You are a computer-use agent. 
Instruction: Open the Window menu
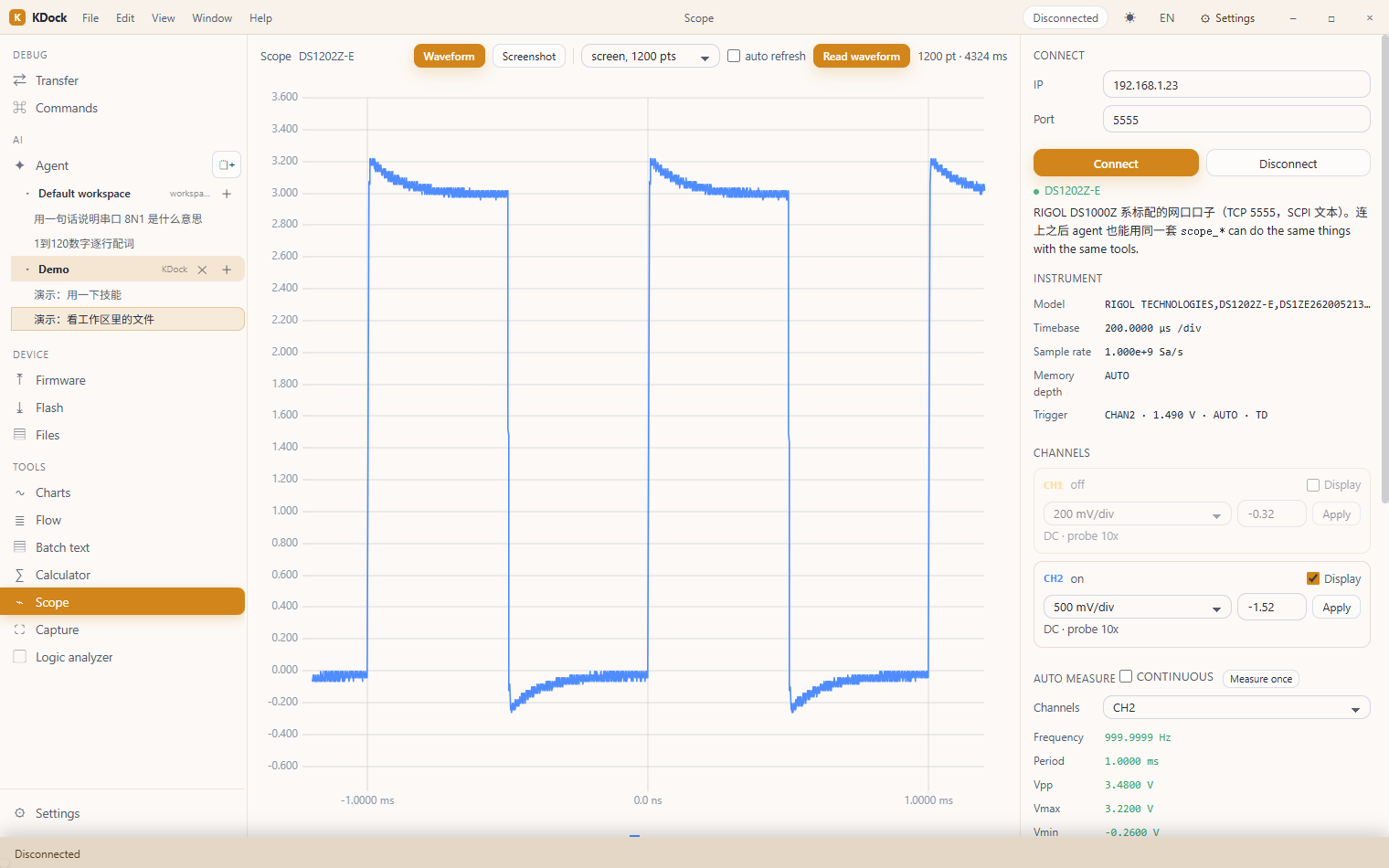pos(212,18)
